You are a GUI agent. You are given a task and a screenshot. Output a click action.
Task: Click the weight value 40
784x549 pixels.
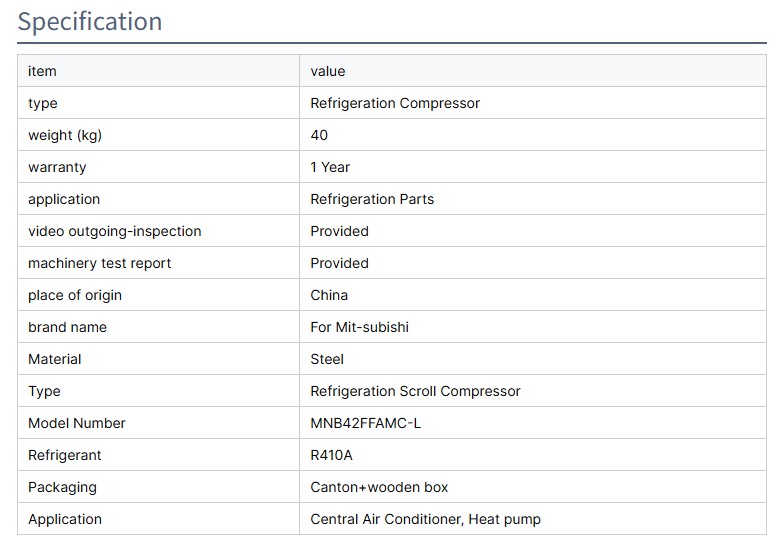click(319, 135)
